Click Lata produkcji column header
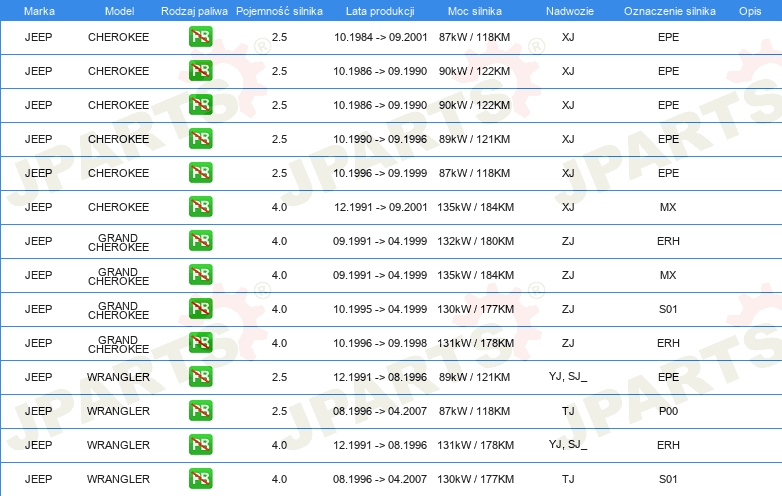The height and width of the screenshot is (496, 782). pos(380,11)
